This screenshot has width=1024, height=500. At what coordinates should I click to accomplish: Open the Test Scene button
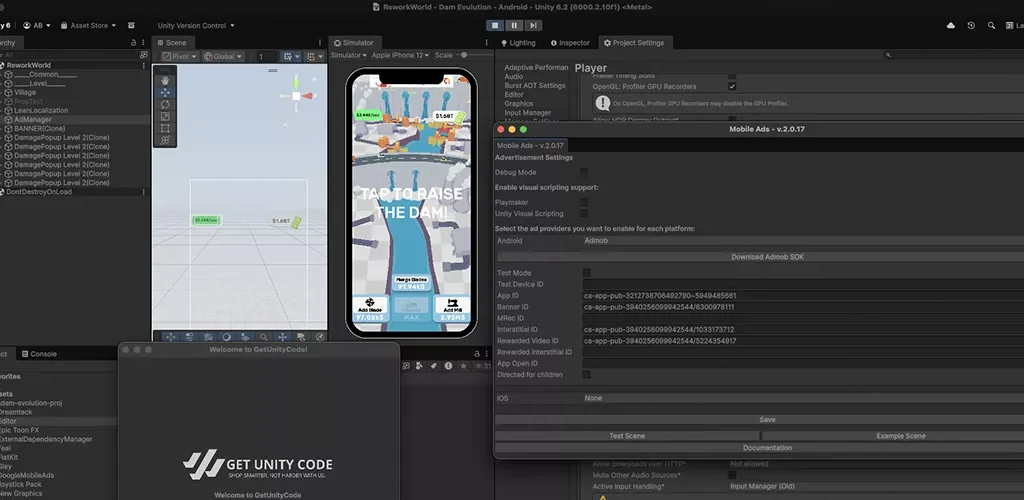(627, 436)
